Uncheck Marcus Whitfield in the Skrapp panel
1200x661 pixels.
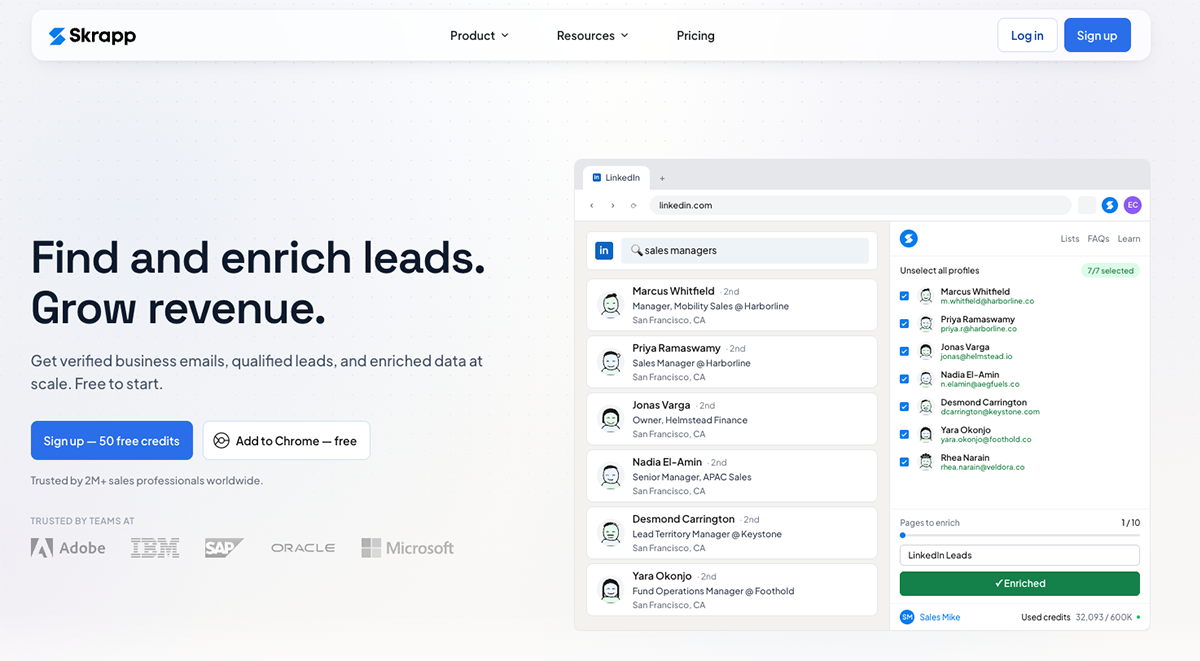coord(904,296)
